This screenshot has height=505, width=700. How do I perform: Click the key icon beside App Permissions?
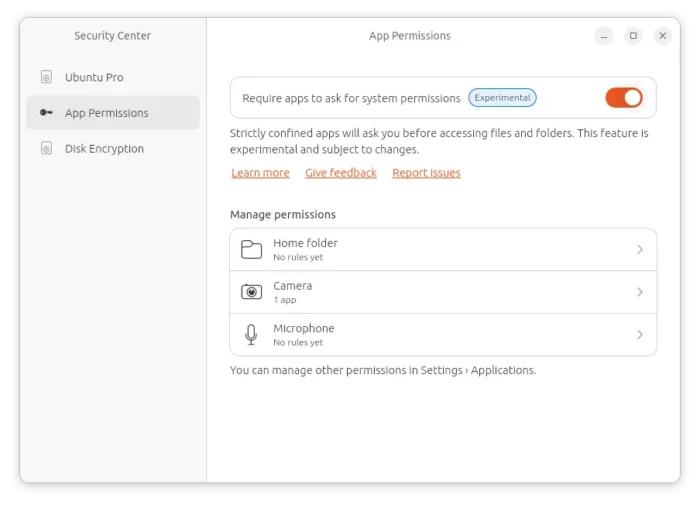click(46, 113)
